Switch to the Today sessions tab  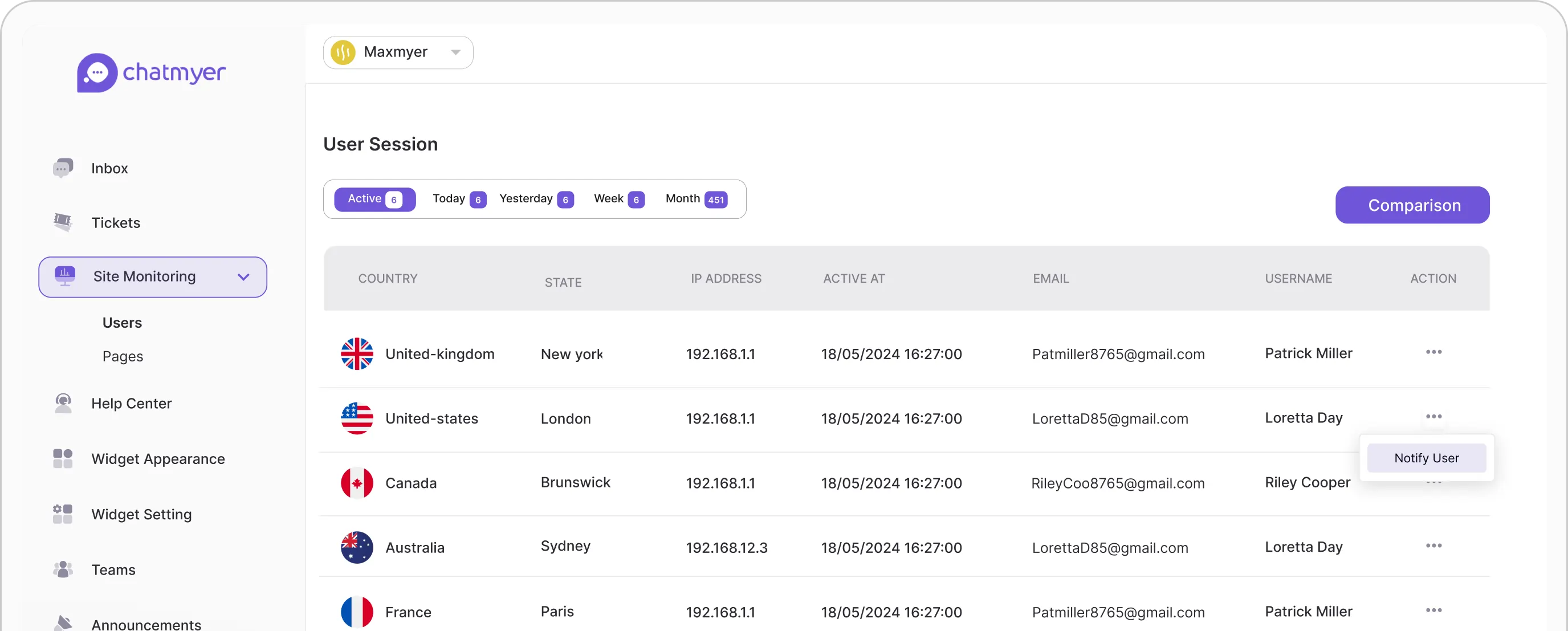click(x=458, y=199)
